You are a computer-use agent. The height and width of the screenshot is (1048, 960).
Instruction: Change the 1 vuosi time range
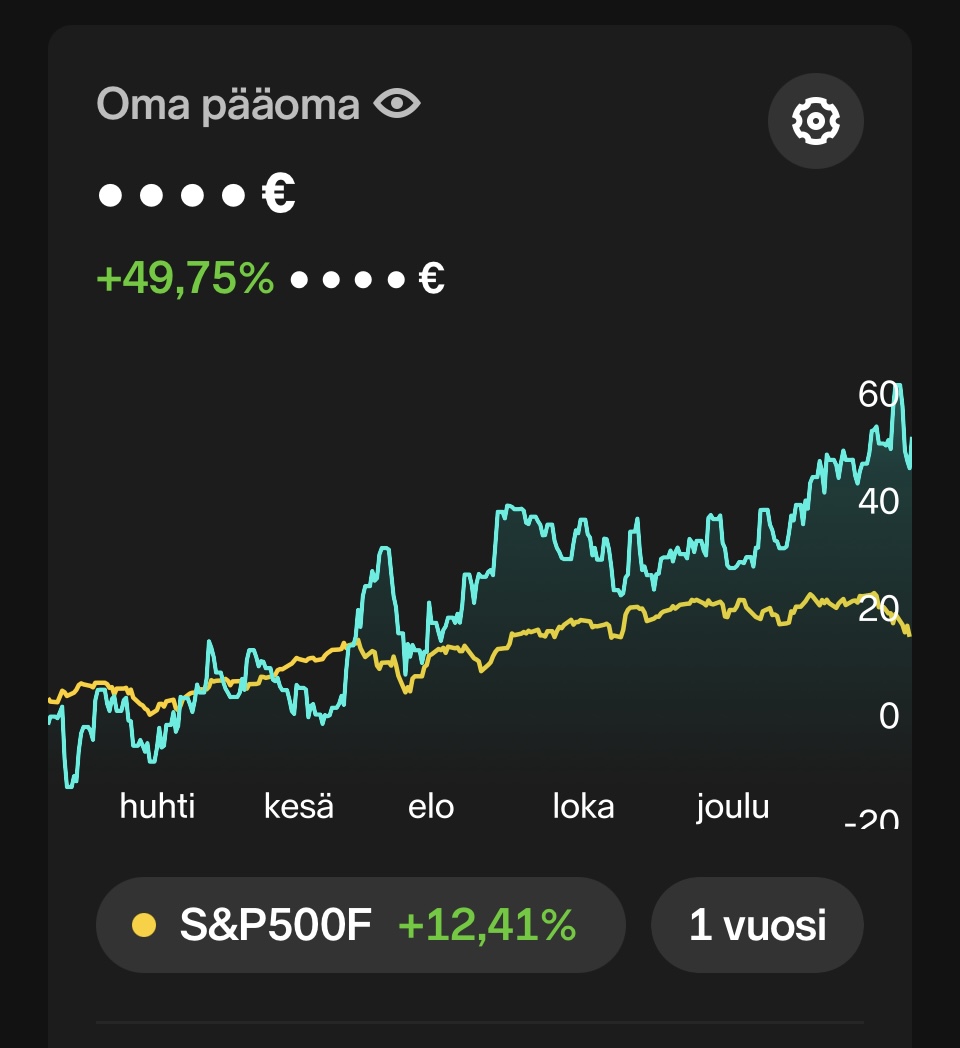[x=757, y=925]
